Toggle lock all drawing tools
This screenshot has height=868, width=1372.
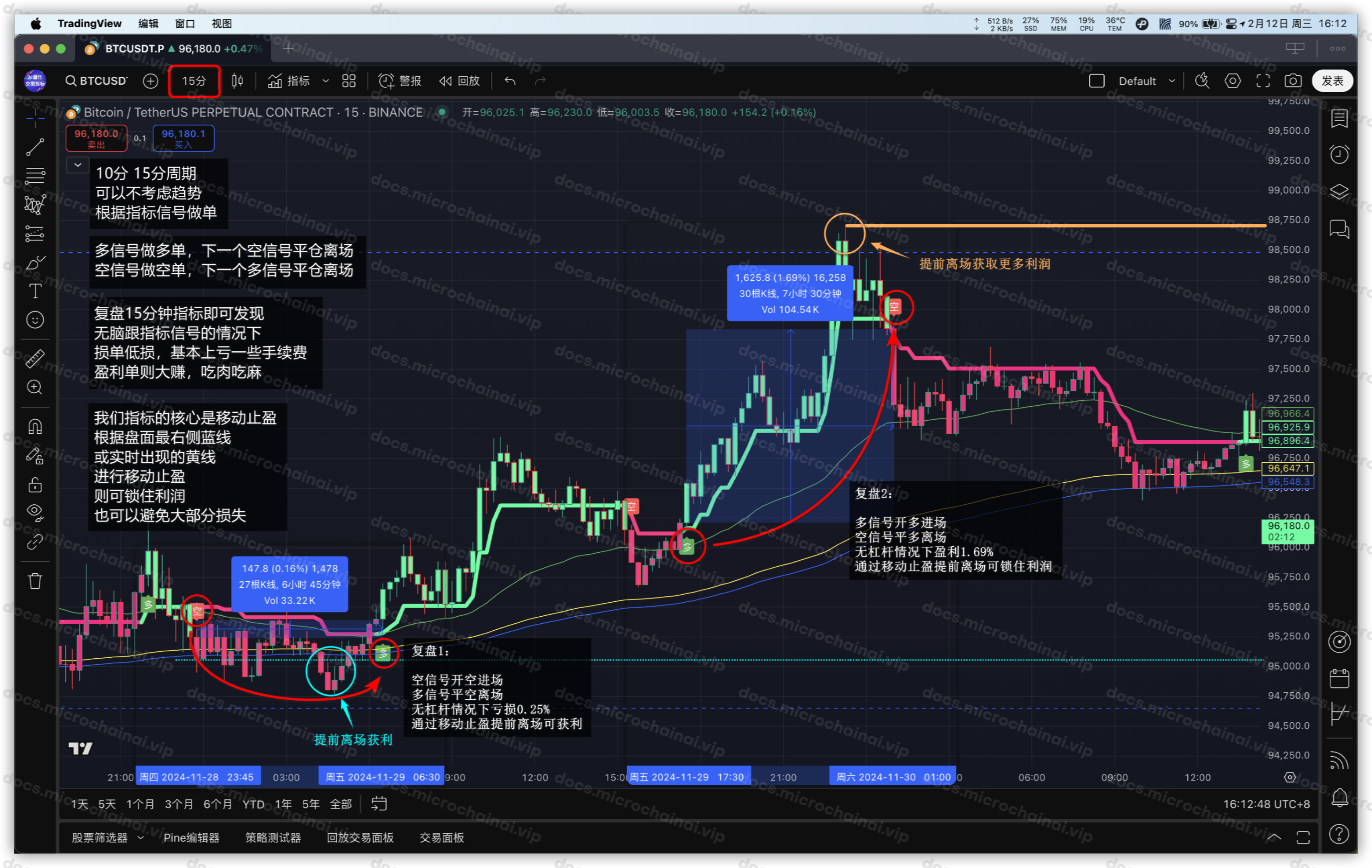point(35,485)
